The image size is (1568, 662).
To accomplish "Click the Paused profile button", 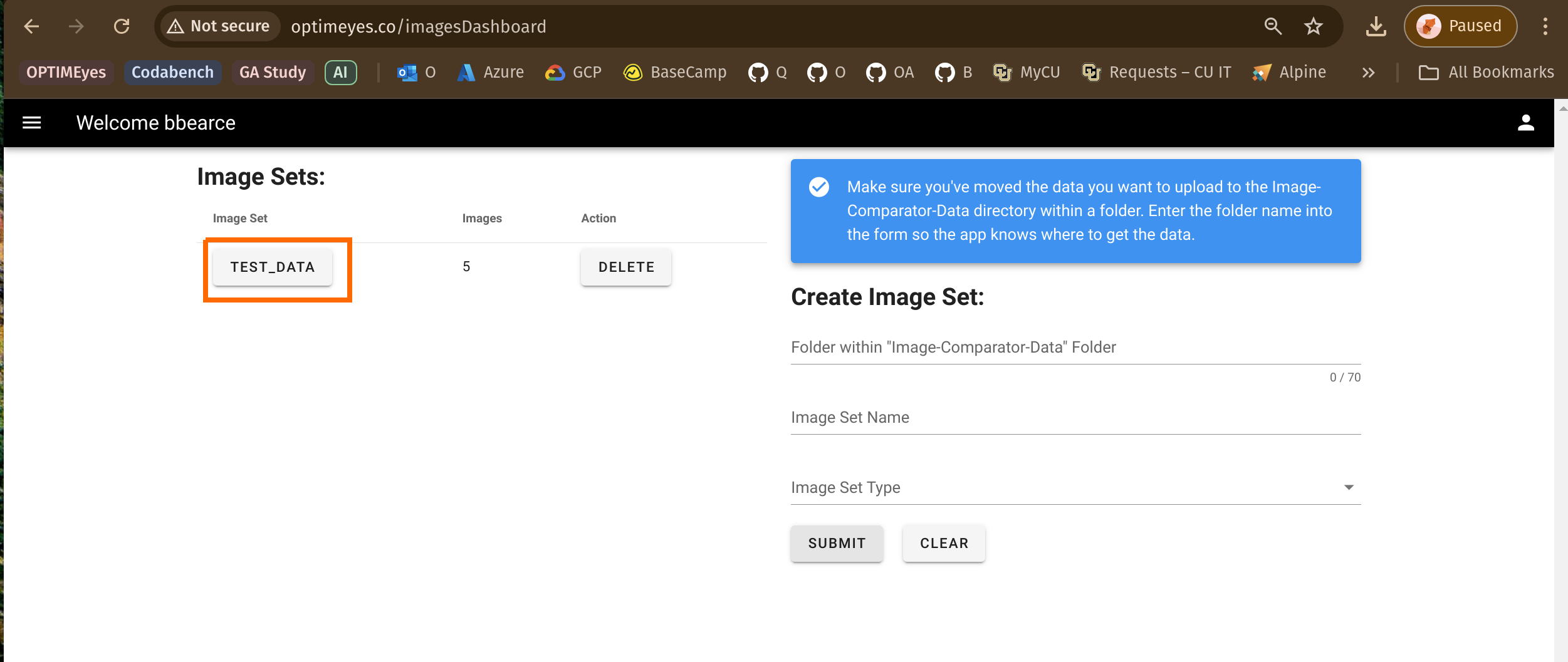I will [x=1460, y=26].
